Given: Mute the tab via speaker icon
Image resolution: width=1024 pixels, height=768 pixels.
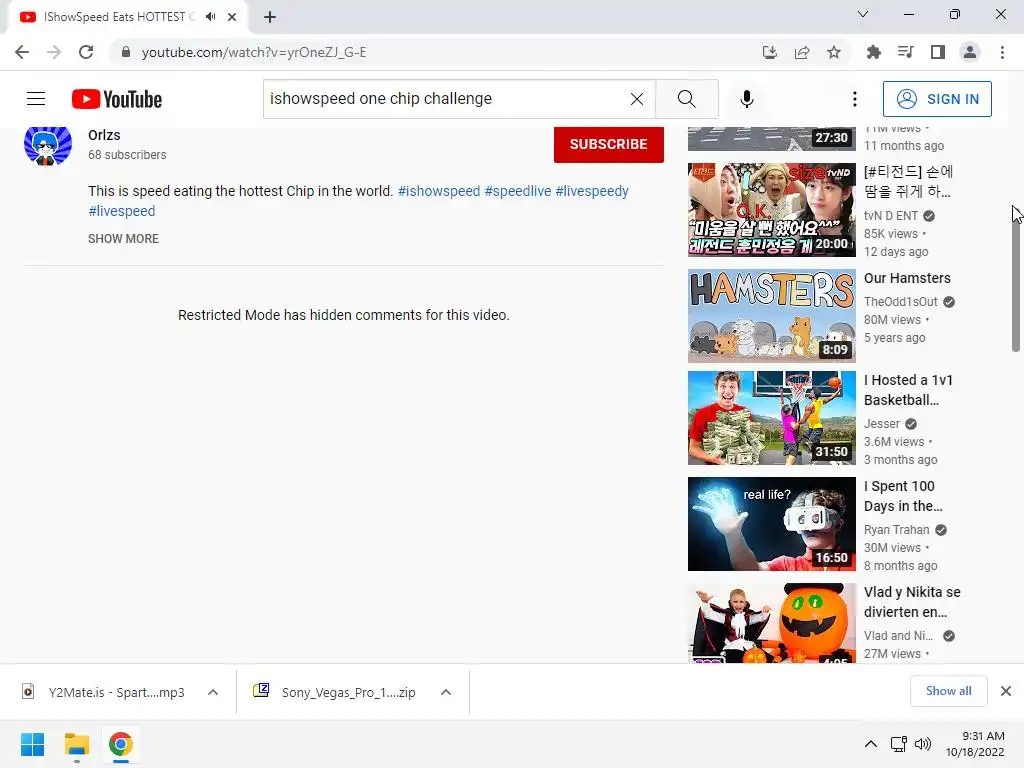Looking at the screenshot, I should click(210, 17).
